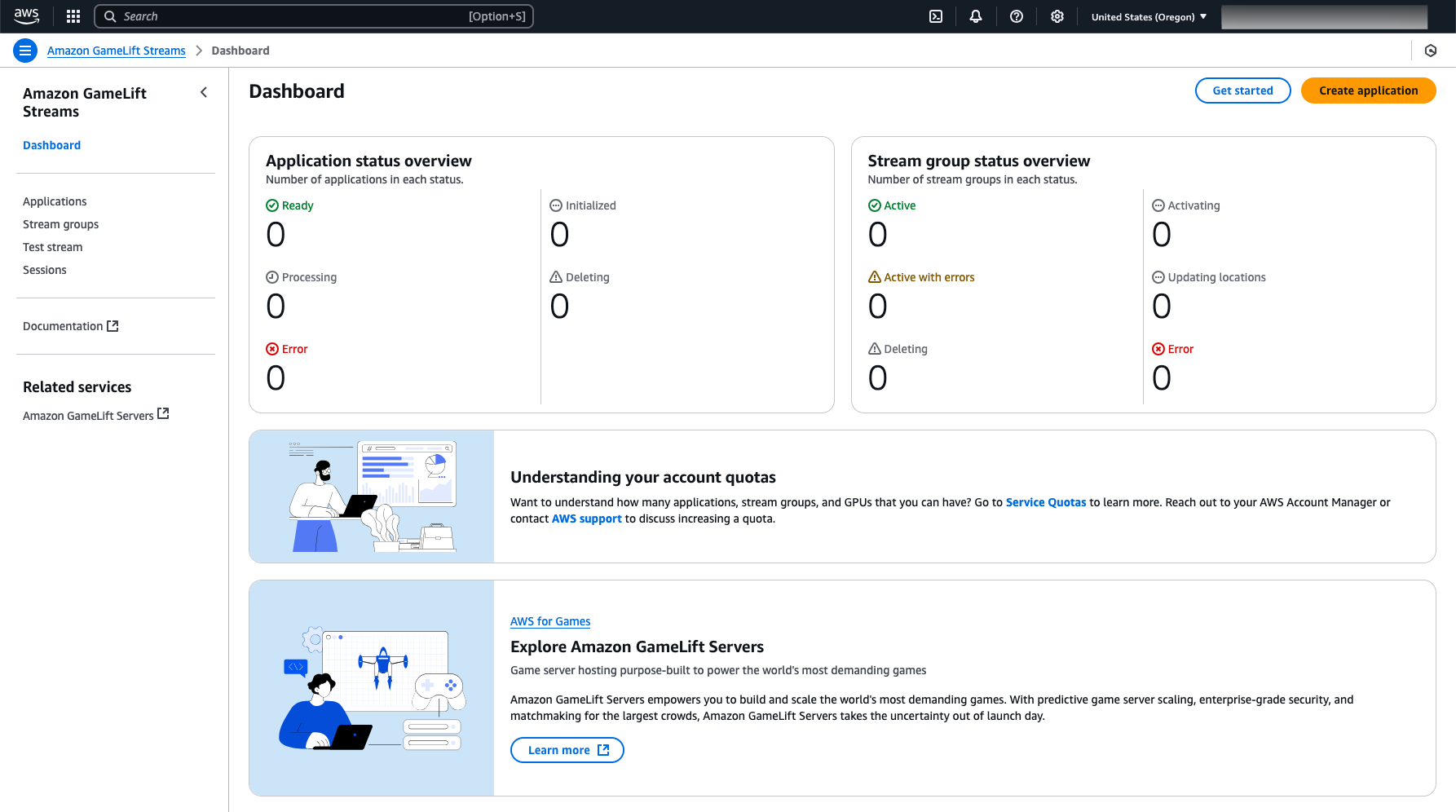Viewport: 1456px width, 812px height.
Task: Click the Create application button
Action: tap(1368, 90)
